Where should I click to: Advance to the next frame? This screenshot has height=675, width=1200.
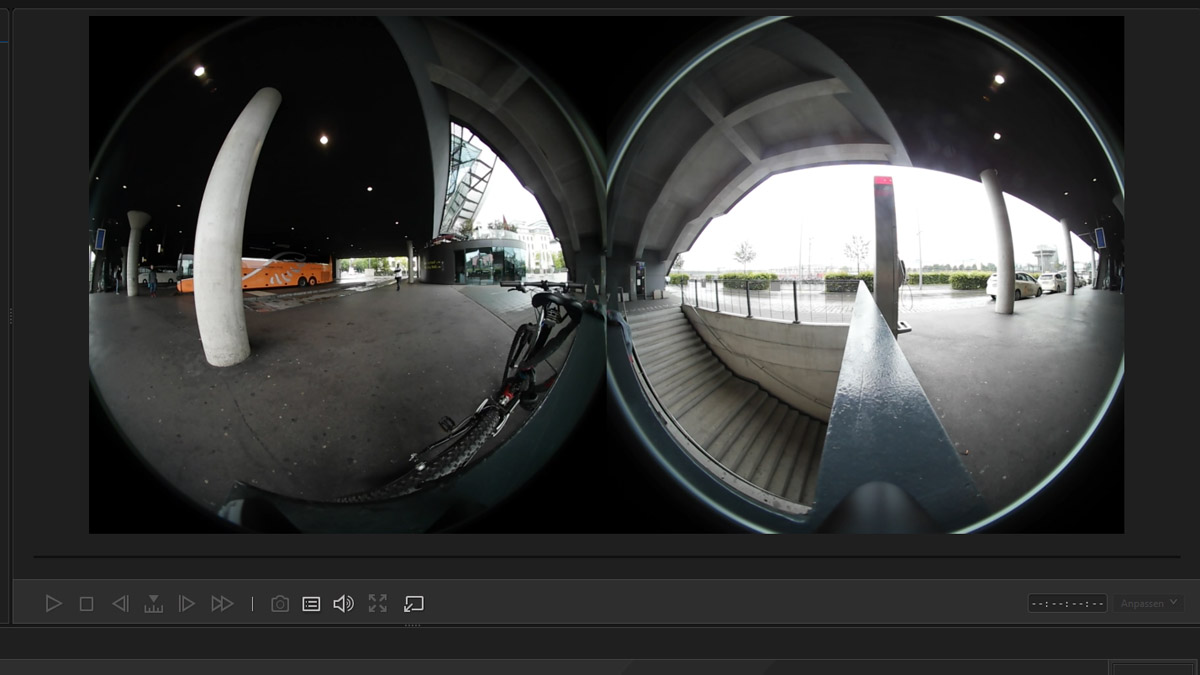(x=186, y=604)
